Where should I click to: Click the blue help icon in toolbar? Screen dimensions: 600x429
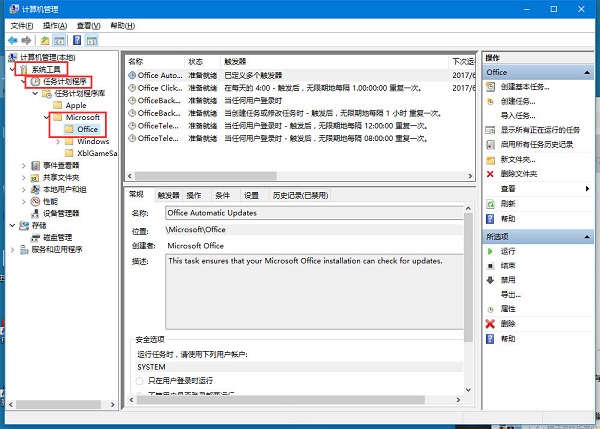(x=78, y=40)
